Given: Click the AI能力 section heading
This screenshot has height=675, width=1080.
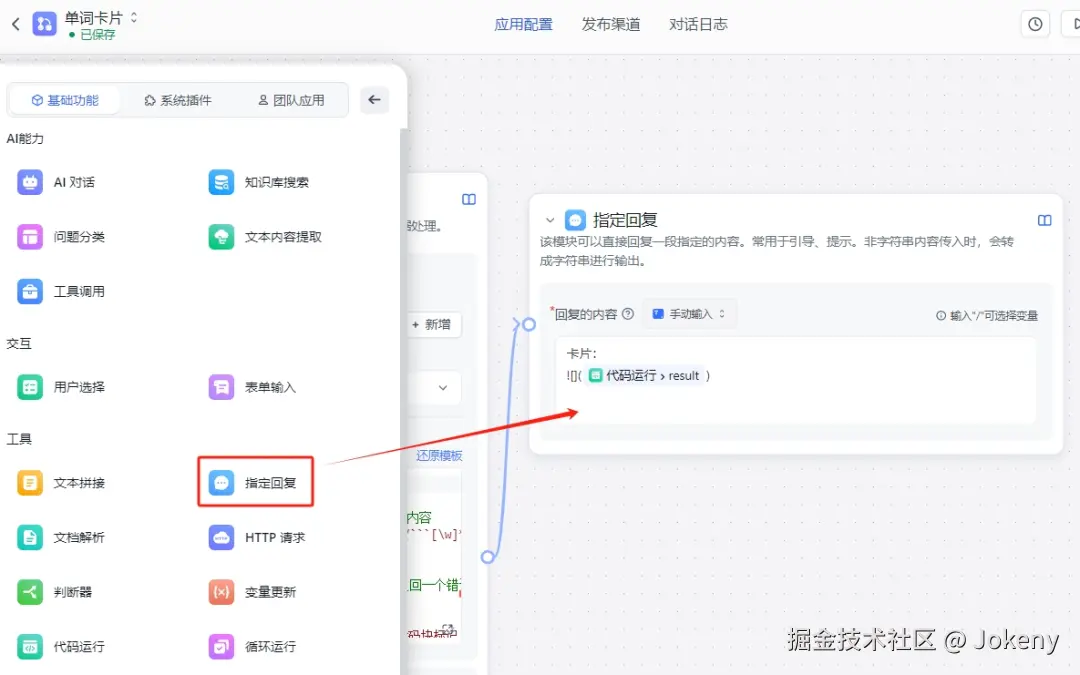Looking at the screenshot, I should (x=25, y=138).
